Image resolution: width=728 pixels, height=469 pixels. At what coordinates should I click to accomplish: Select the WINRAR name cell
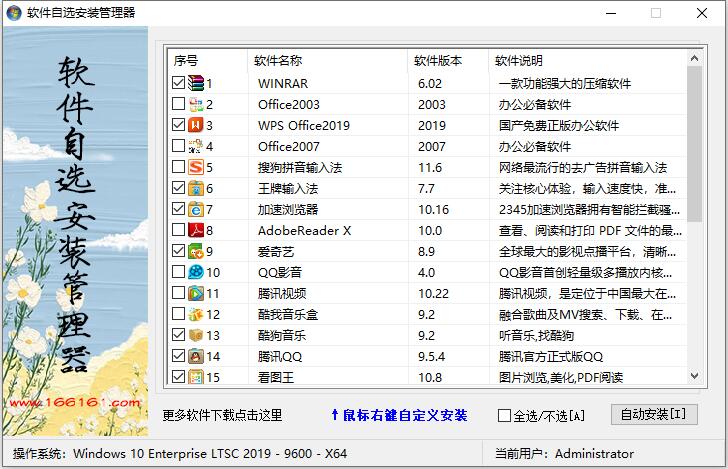283,84
